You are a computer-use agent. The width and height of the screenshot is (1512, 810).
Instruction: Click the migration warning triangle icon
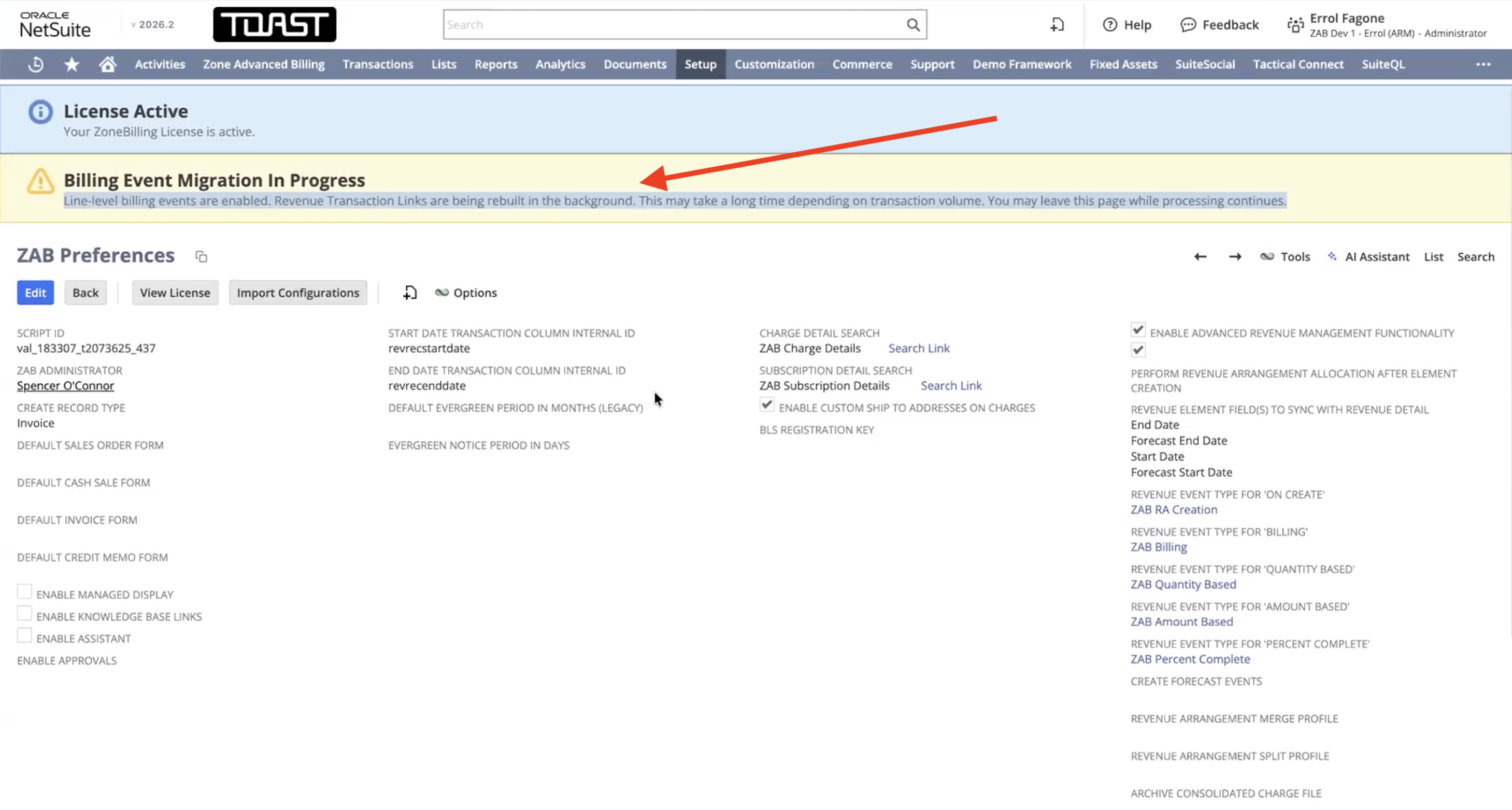tap(40, 181)
